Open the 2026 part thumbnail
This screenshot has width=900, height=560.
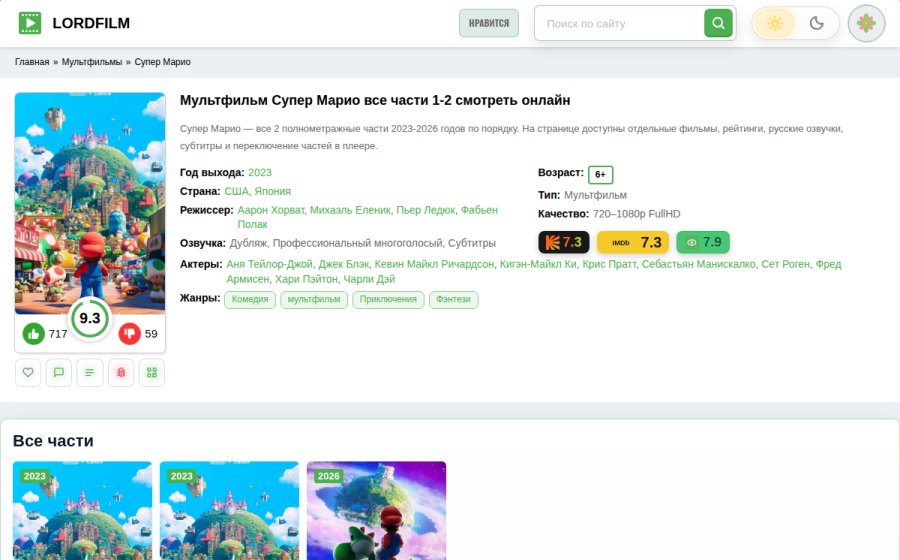[x=377, y=511]
